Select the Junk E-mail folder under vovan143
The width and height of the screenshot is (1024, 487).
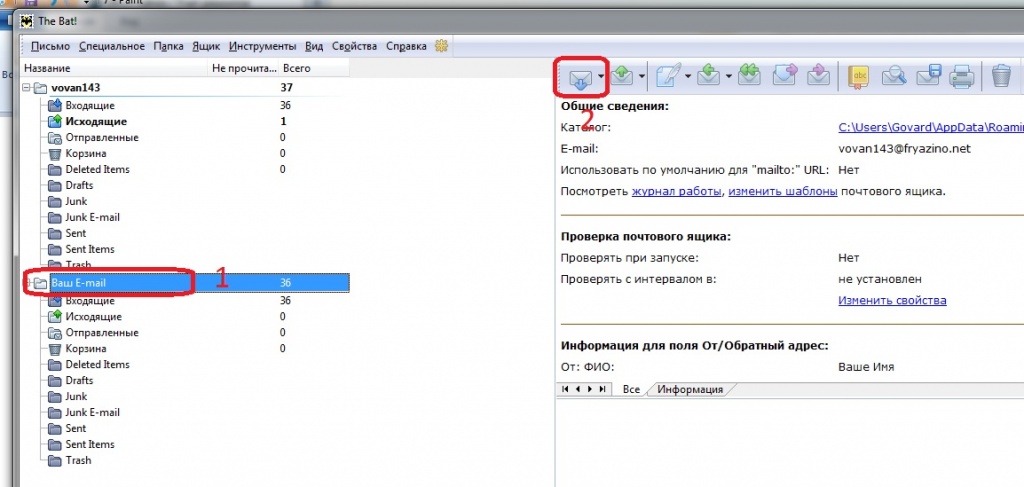tap(92, 217)
